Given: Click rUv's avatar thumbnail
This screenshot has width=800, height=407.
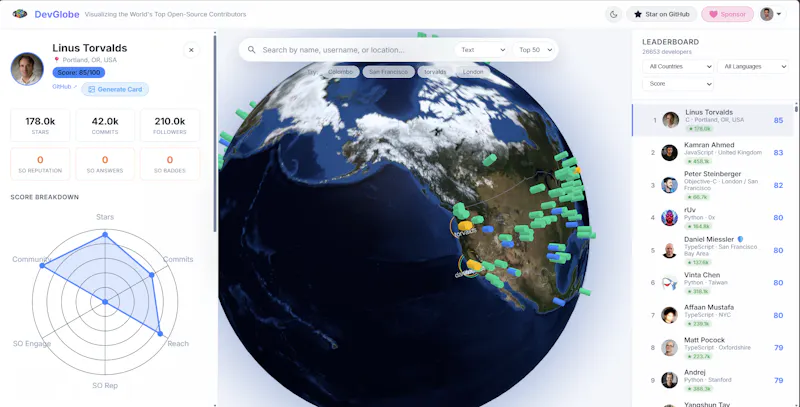Looking at the screenshot, I should (x=669, y=218).
